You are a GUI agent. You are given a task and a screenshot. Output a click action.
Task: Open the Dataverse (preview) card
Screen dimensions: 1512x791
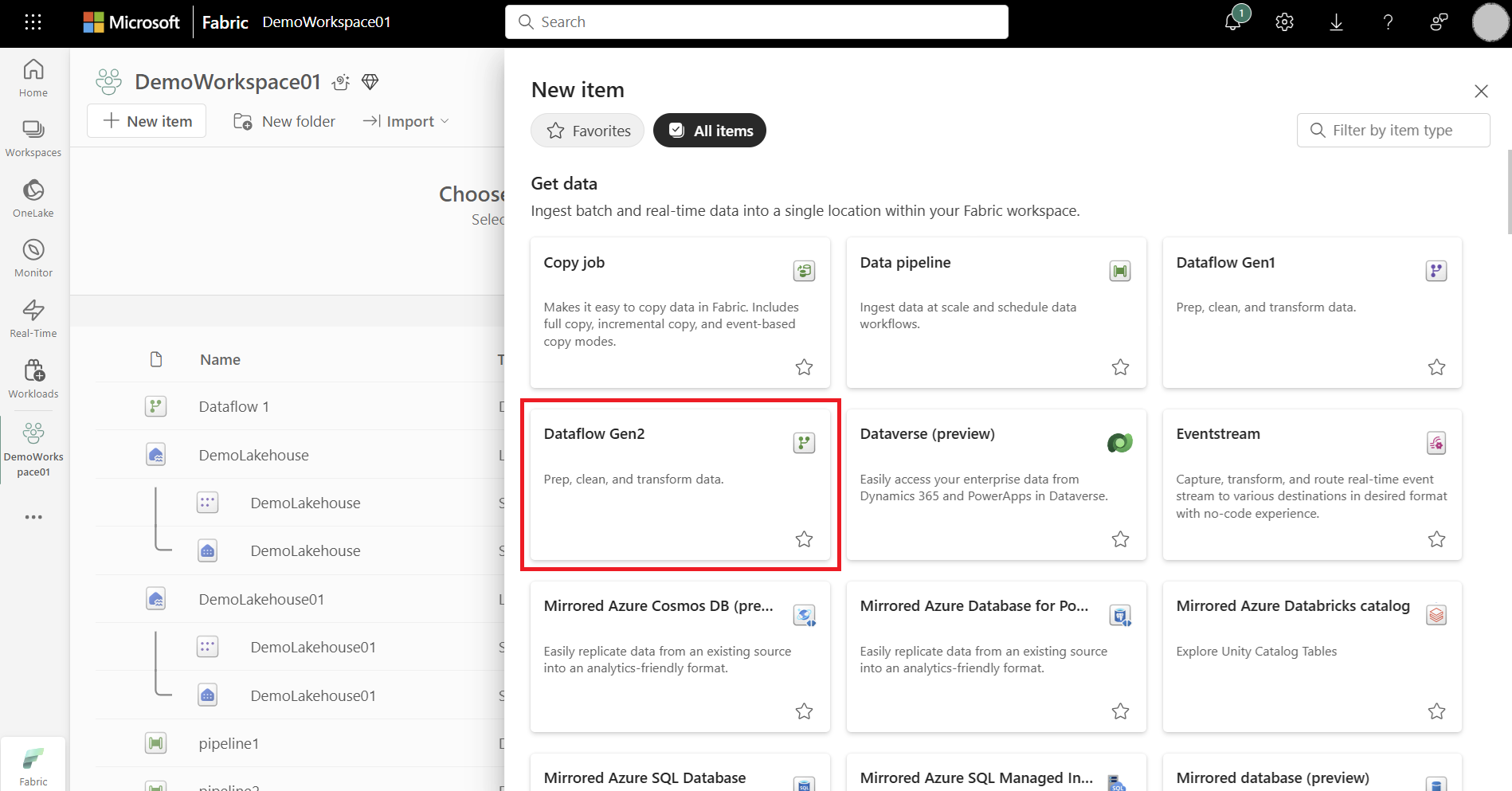[996, 484]
